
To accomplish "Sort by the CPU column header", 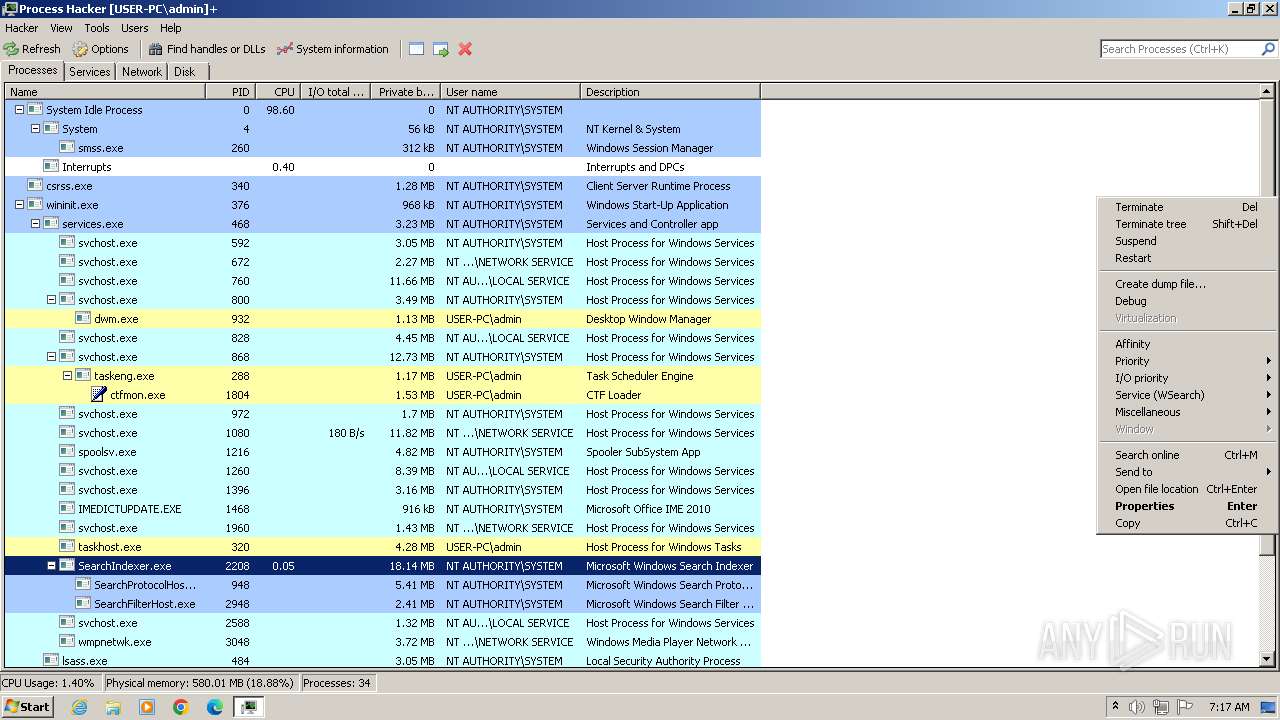I will pyautogui.click(x=278, y=92).
